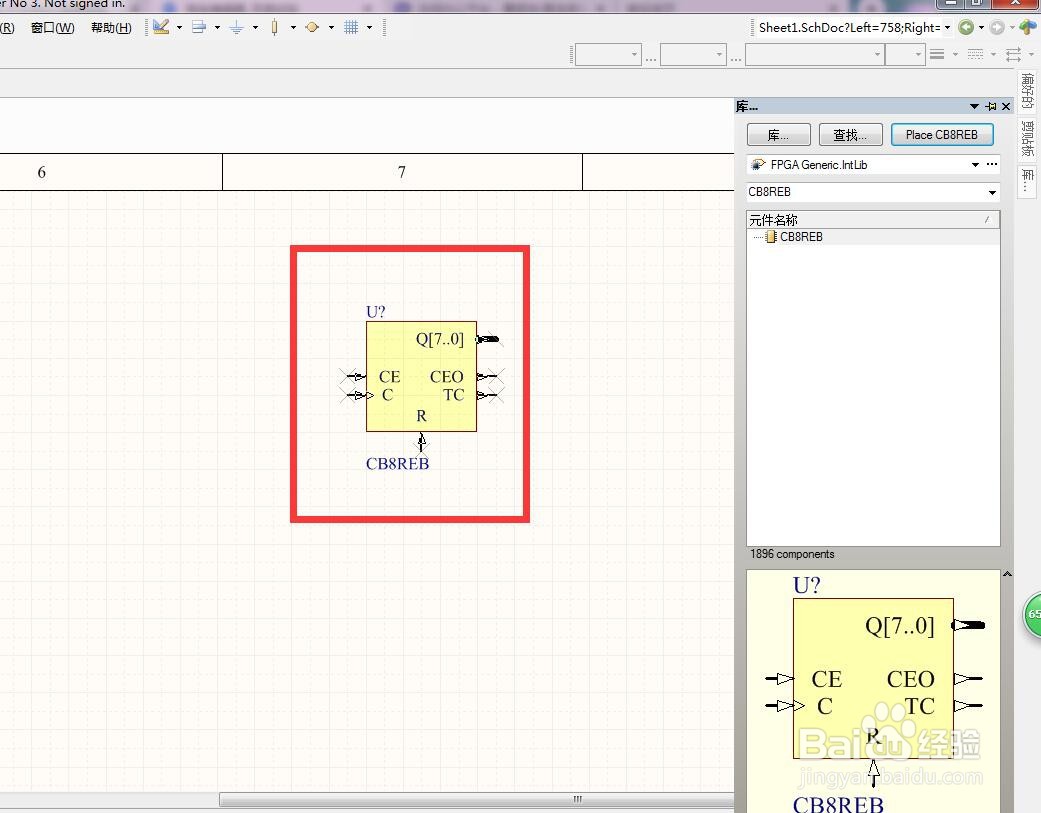The image size is (1041, 813).
Task: Open the first empty font combo box
Action: click(608, 54)
